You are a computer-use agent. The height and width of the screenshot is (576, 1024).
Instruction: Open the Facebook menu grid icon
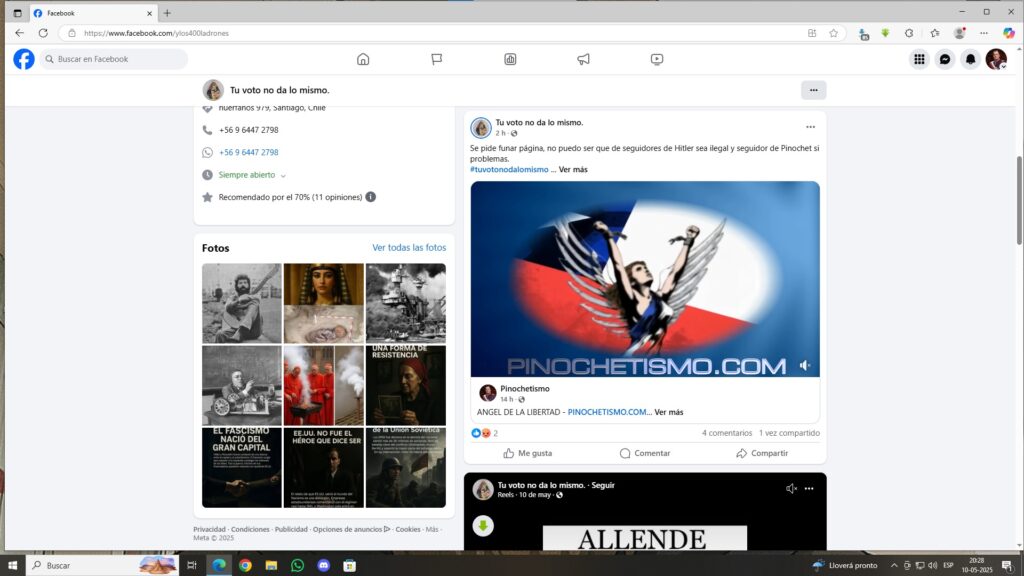tap(920, 59)
